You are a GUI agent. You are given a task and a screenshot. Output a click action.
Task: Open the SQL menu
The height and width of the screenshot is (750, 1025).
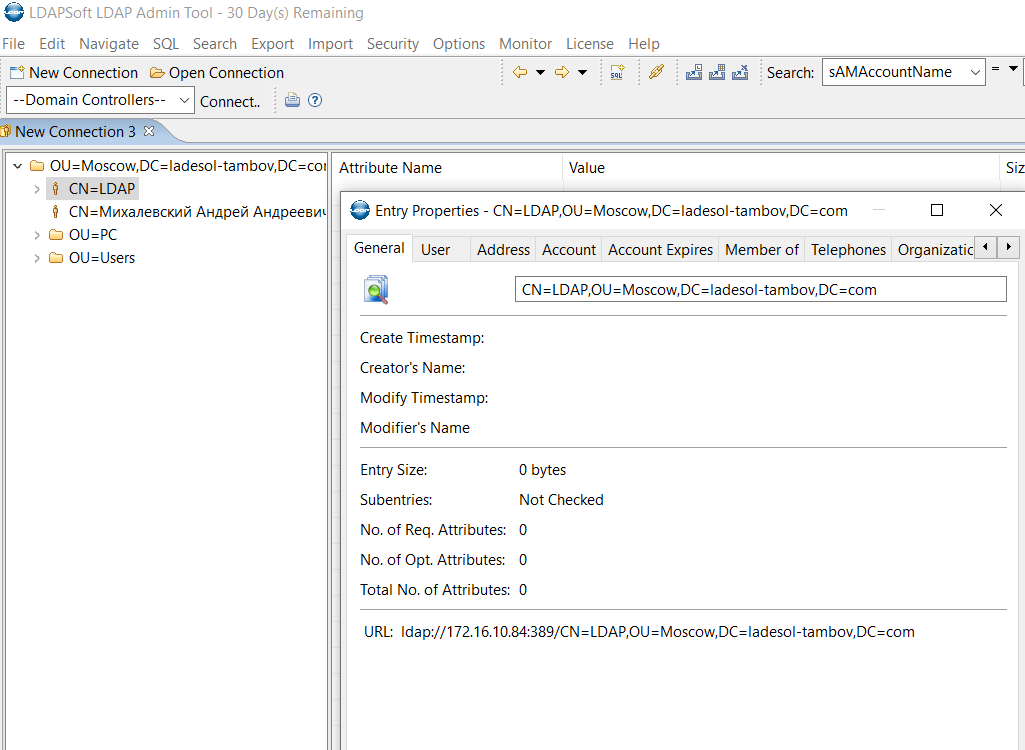(x=165, y=44)
